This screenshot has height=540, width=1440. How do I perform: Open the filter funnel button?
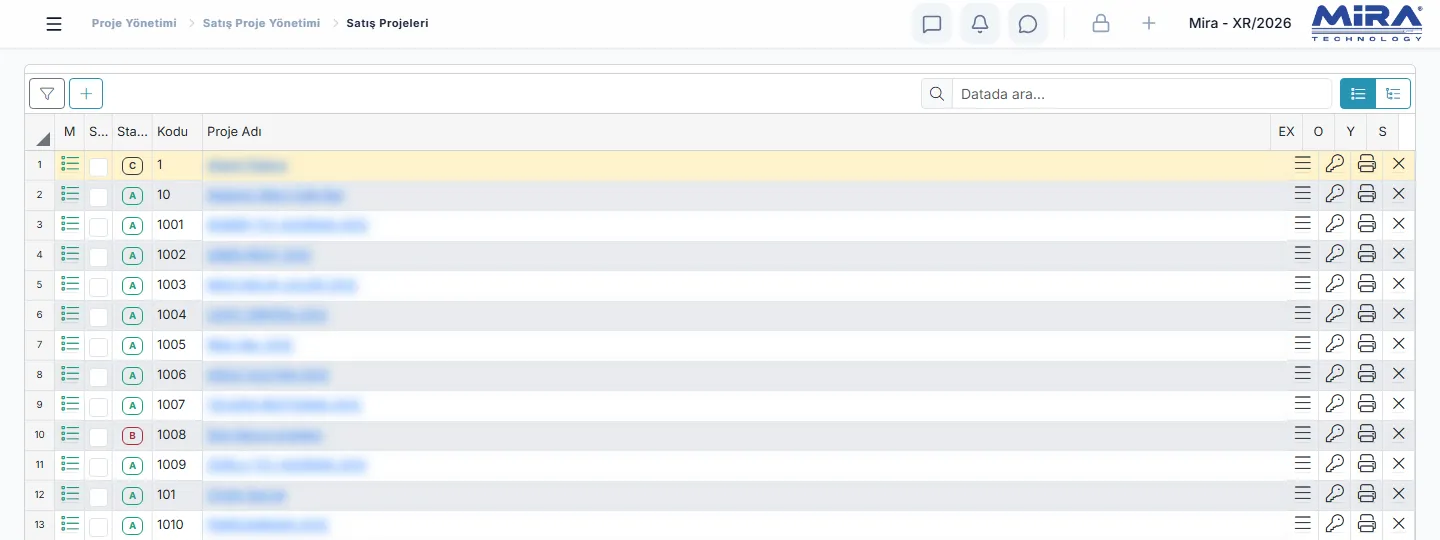point(47,93)
